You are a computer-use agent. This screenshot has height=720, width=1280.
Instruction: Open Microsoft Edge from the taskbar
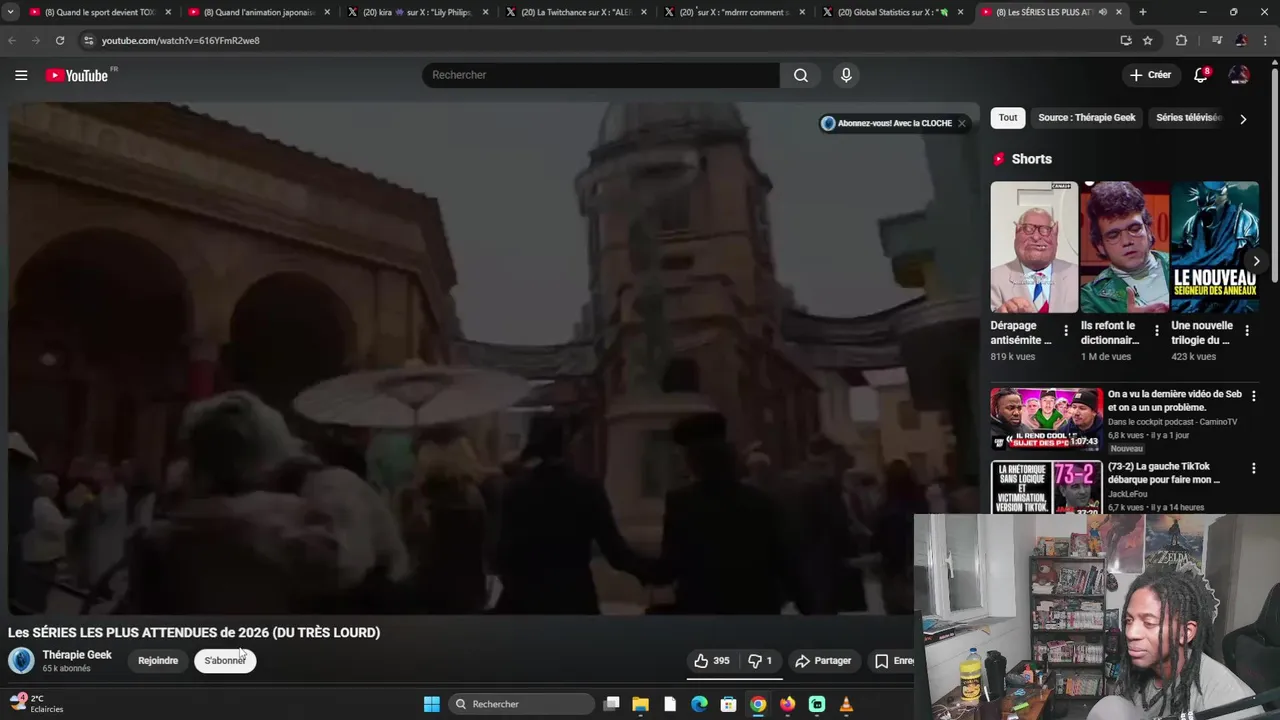pyautogui.click(x=700, y=704)
